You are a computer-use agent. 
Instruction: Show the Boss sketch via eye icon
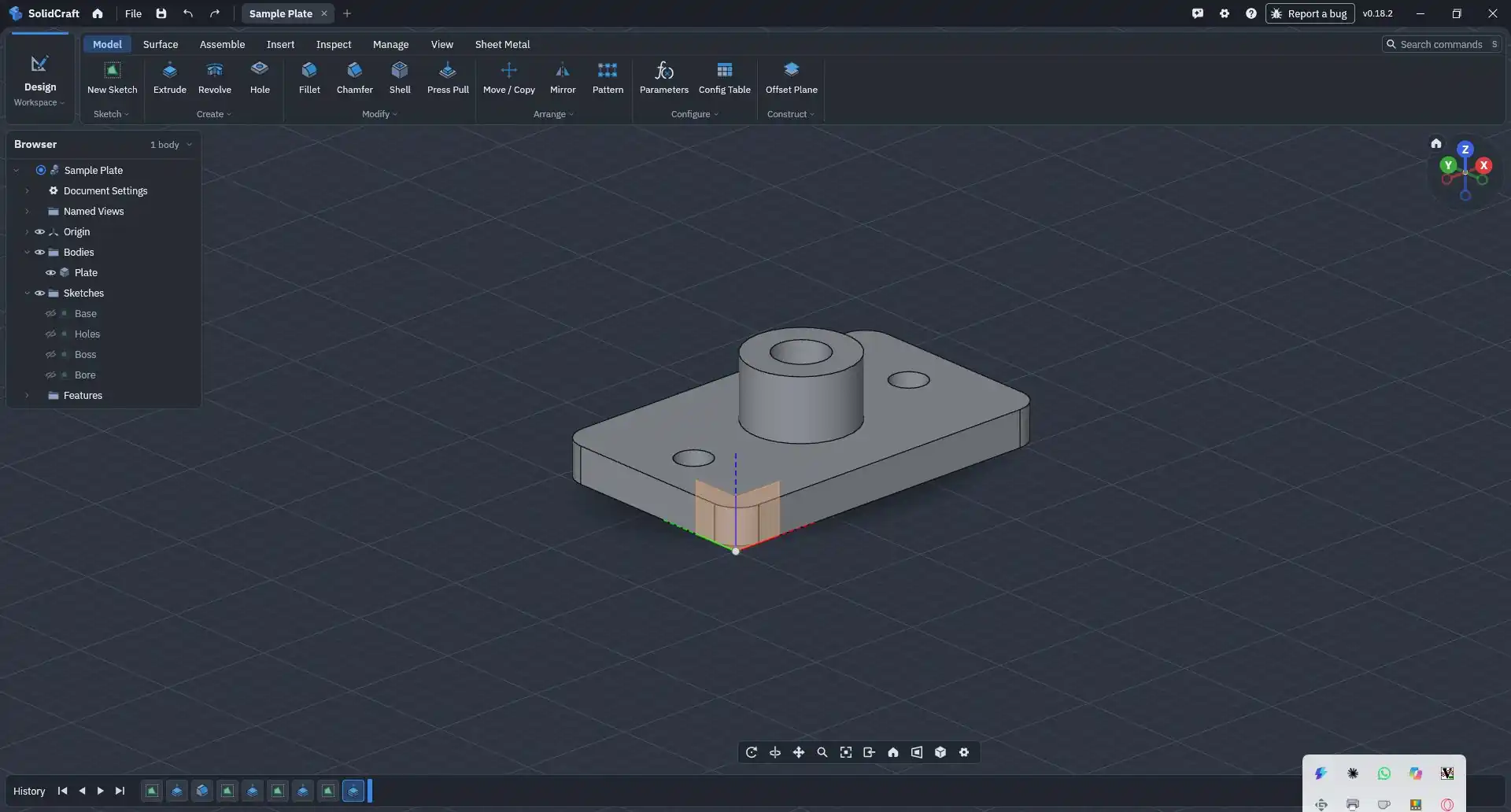(50, 355)
